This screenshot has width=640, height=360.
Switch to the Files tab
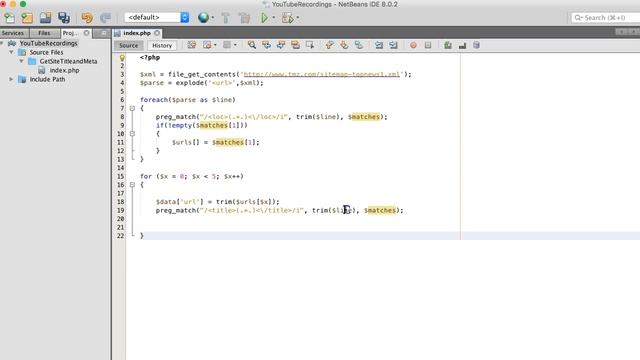pos(44,33)
